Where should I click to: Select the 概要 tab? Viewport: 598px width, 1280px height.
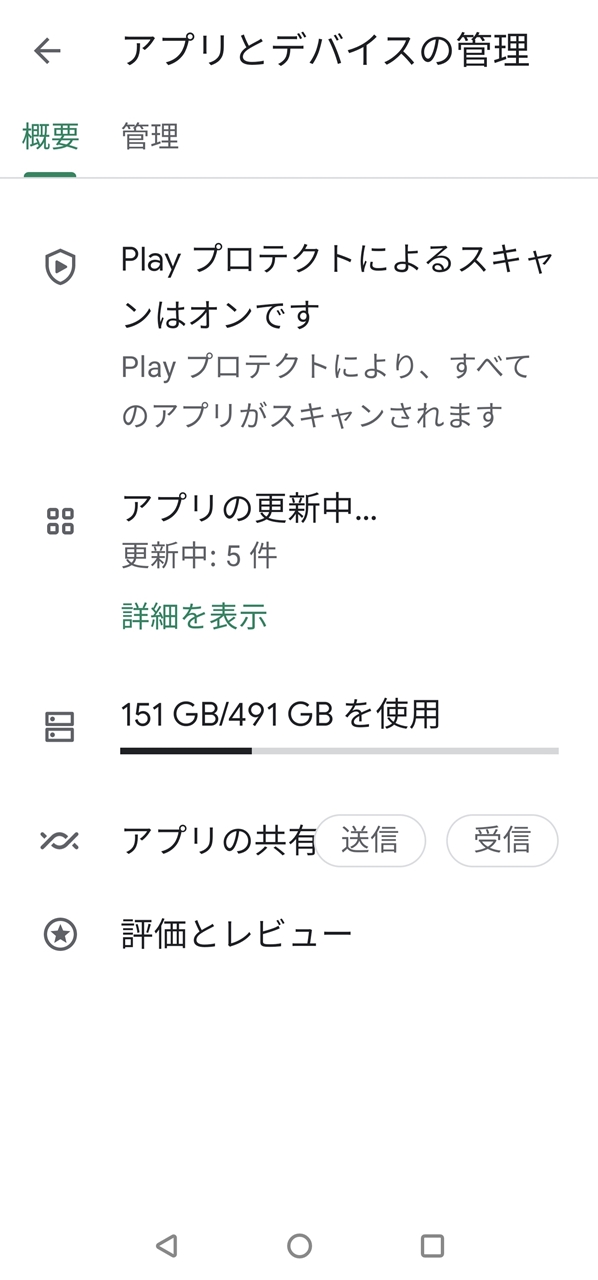[50, 136]
